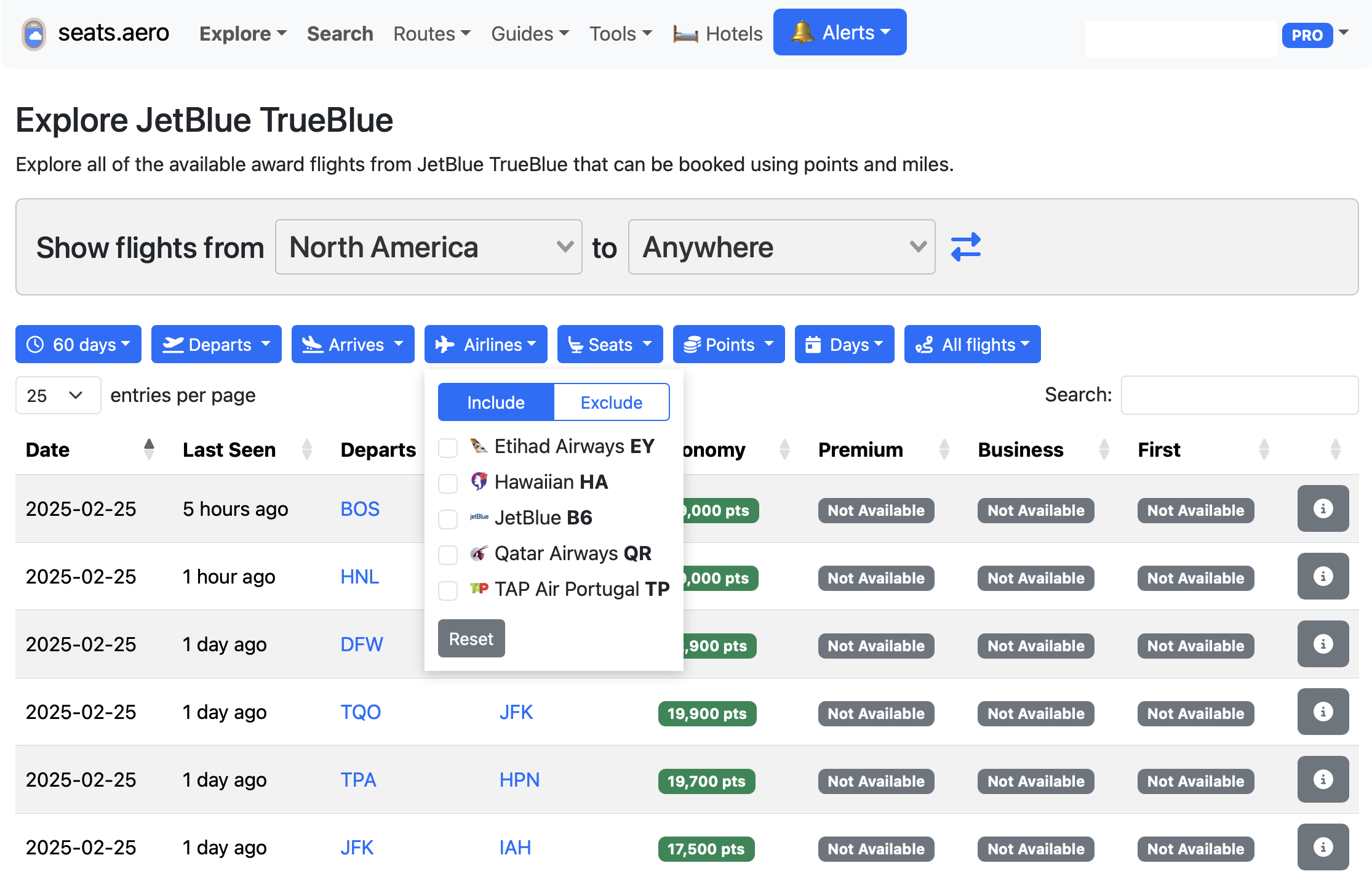
Task: Open the 60 days filter dropdown
Action: pyautogui.click(x=78, y=344)
